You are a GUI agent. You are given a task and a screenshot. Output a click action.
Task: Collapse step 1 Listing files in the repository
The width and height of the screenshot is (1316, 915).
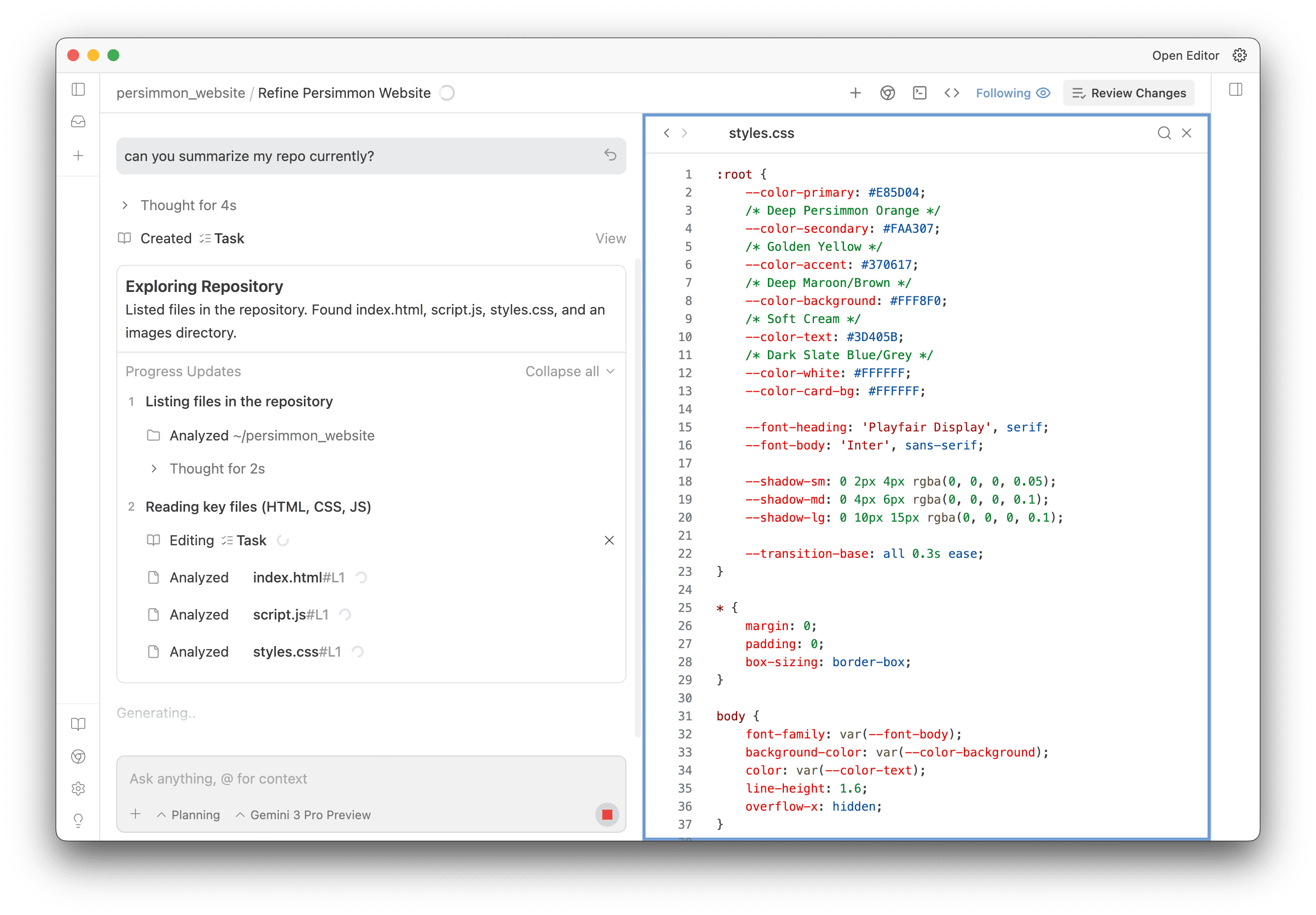tap(239, 401)
